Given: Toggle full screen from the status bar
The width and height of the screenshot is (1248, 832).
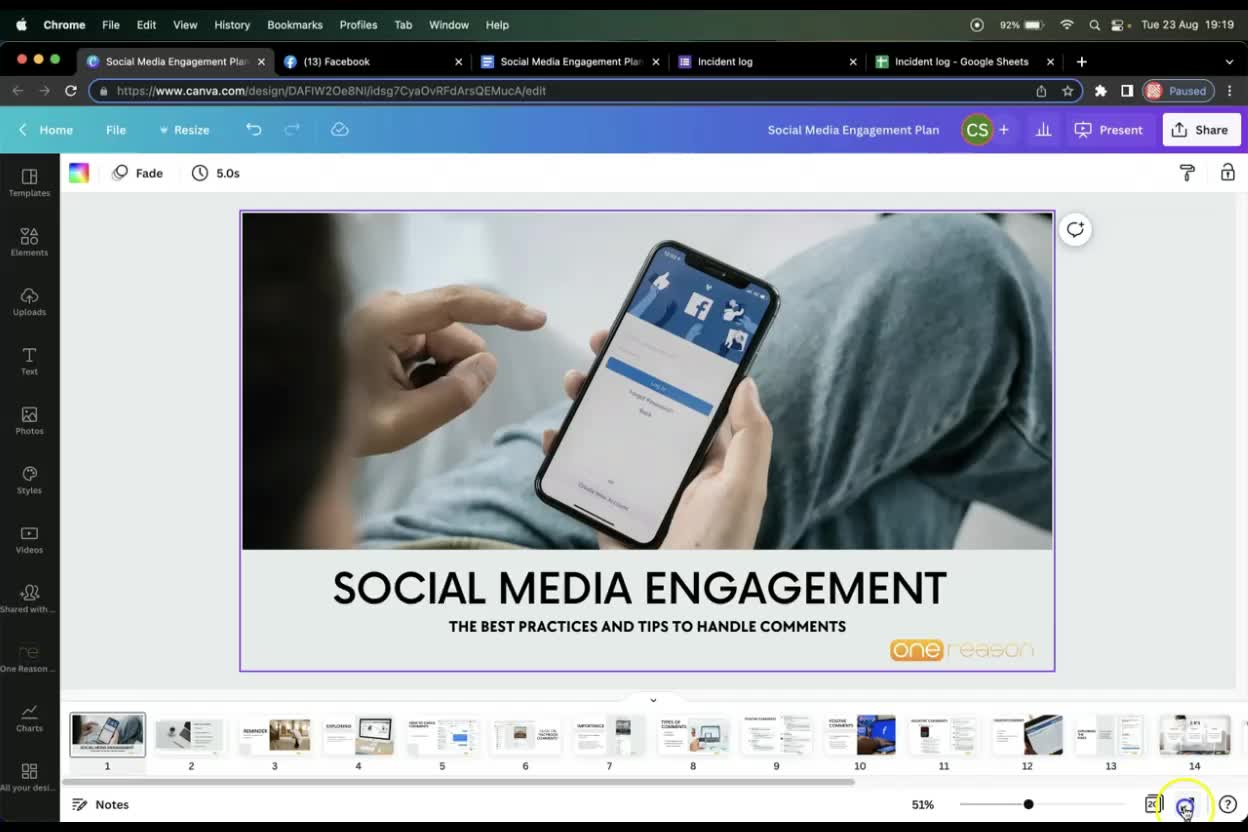Looking at the screenshot, I should [1186, 804].
